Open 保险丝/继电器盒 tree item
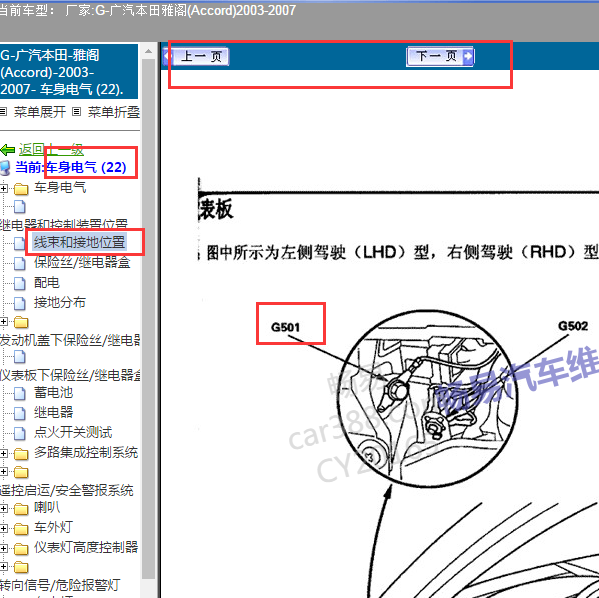599x598 pixels. click(x=82, y=263)
